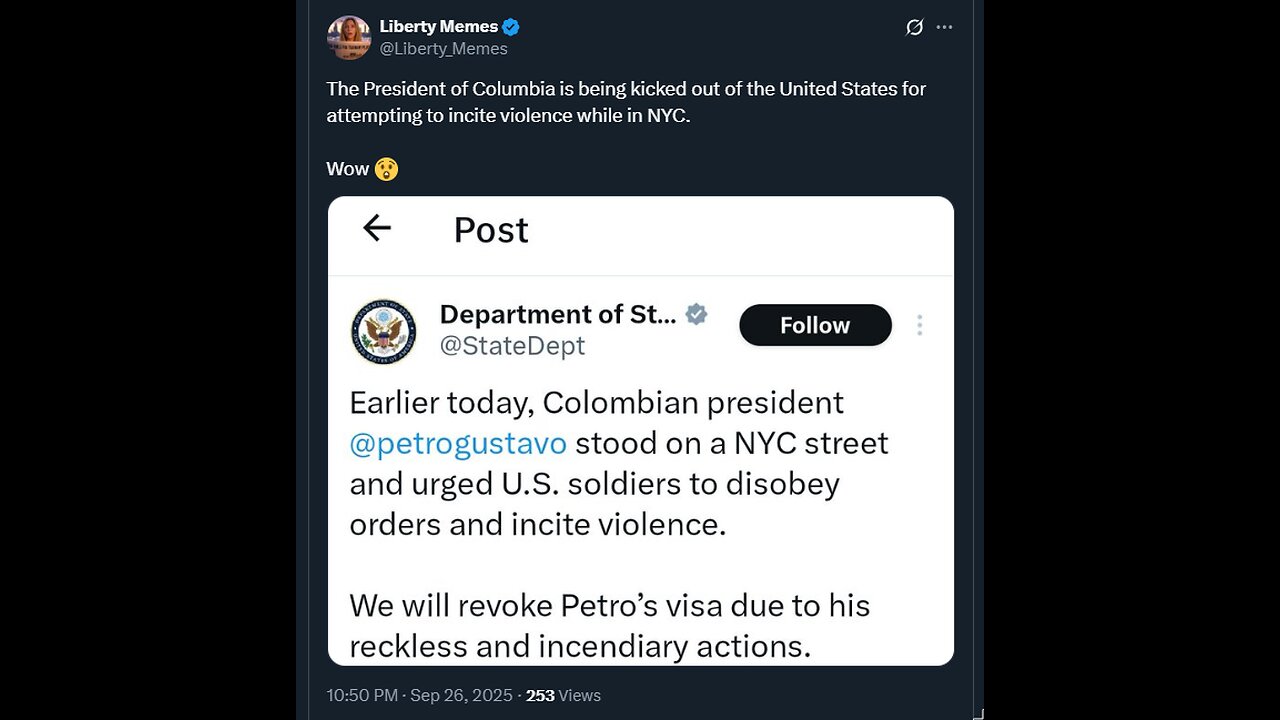This screenshot has width=1280, height=720.
Task: Click the Liberty Memes display name
Action: pos(438,27)
